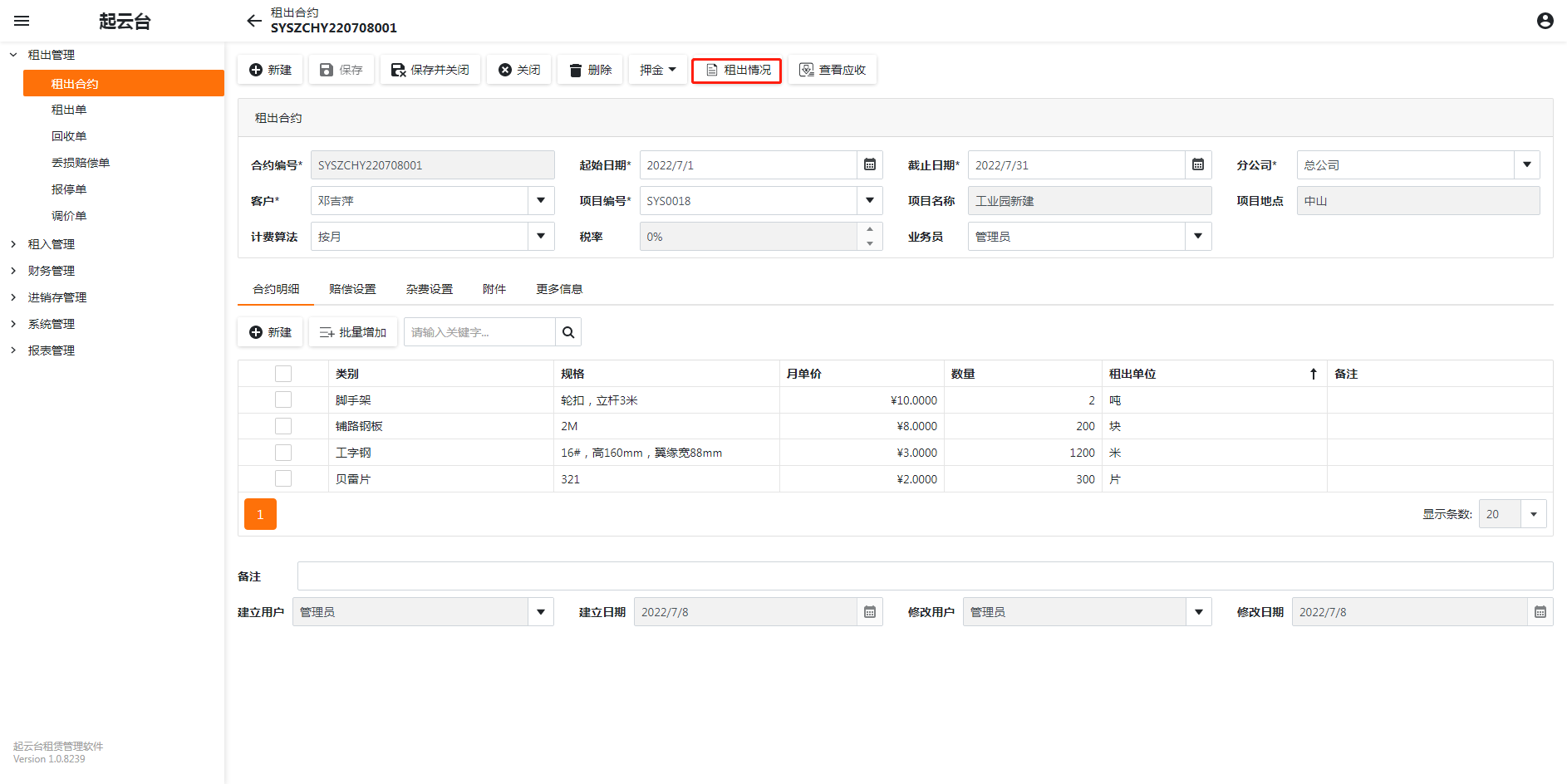The width and height of the screenshot is (1567, 784).
Task: Click the sort arrow on 租出单位 column
Action: point(1314,374)
